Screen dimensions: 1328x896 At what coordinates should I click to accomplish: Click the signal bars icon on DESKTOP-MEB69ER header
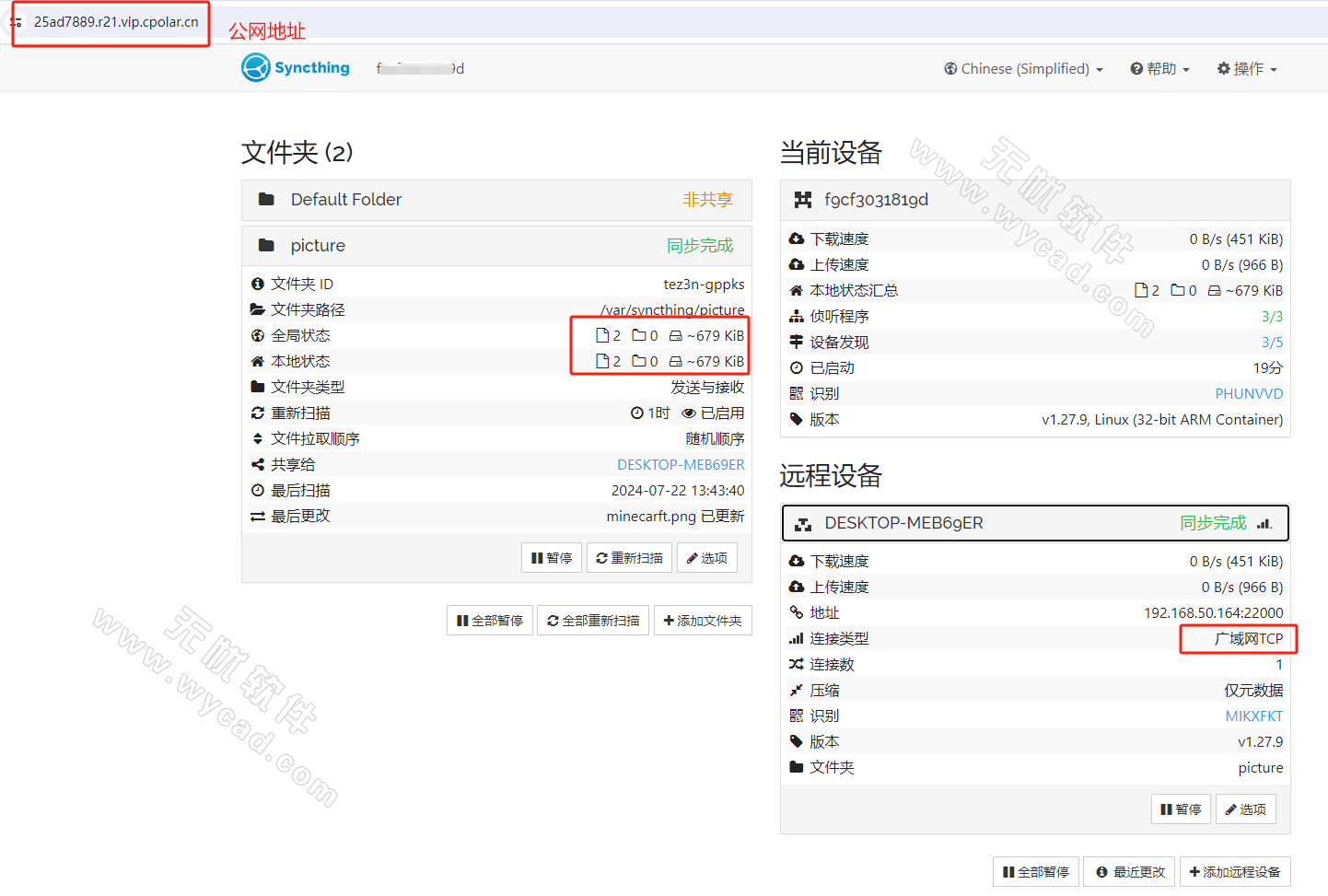[x=1266, y=522]
